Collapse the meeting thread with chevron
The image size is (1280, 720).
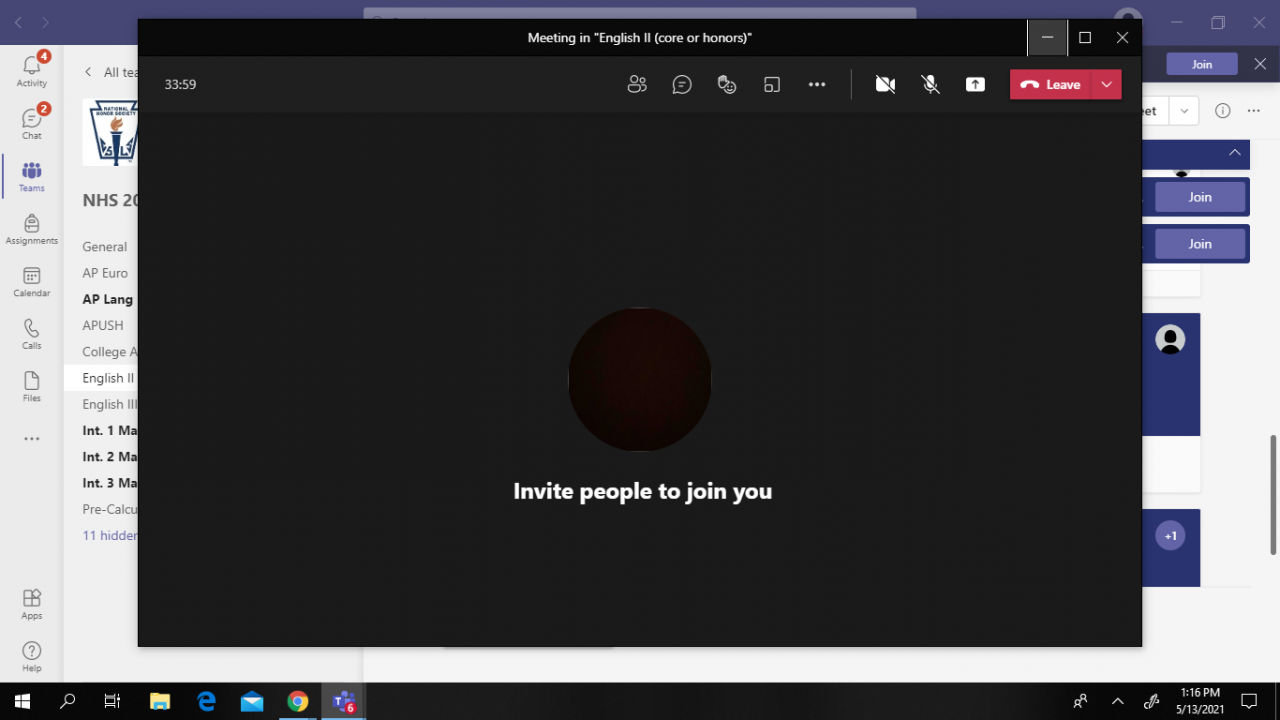pos(1235,153)
